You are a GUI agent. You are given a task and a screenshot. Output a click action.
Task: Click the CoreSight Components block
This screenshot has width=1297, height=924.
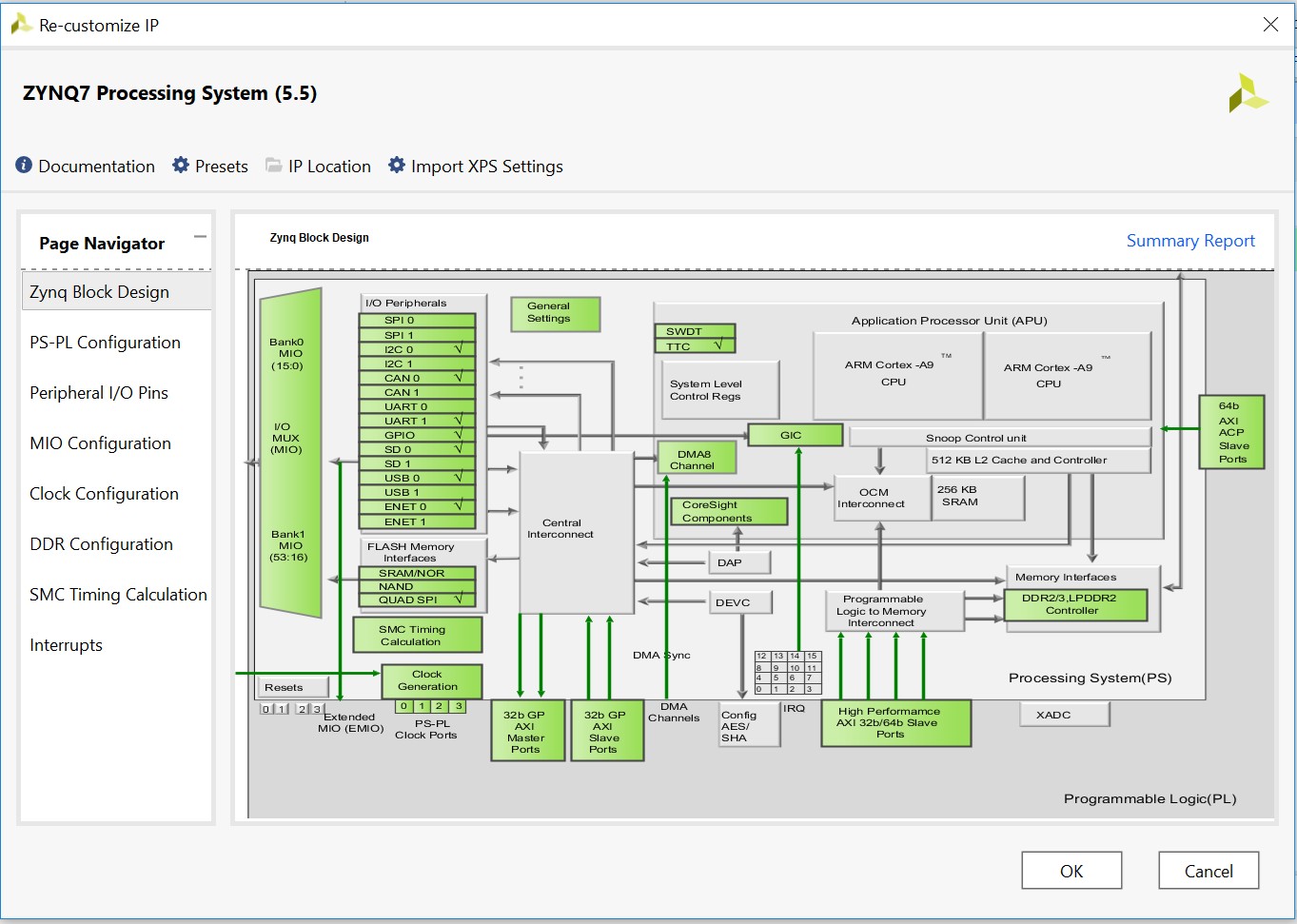[x=729, y=512]
